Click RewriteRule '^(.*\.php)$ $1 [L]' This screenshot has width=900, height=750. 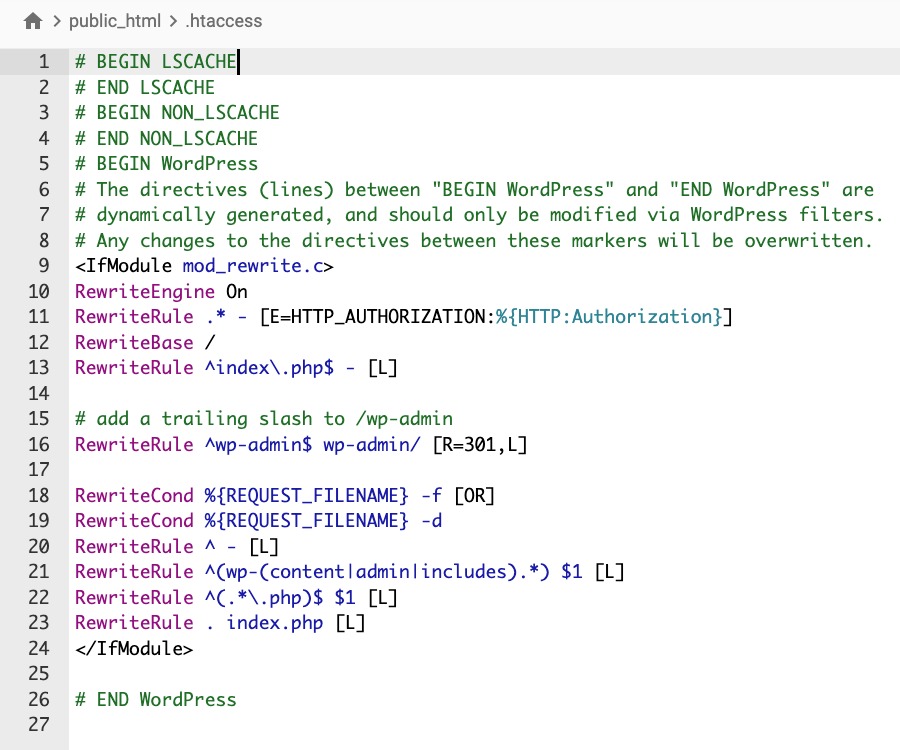[x=236, y=598]
